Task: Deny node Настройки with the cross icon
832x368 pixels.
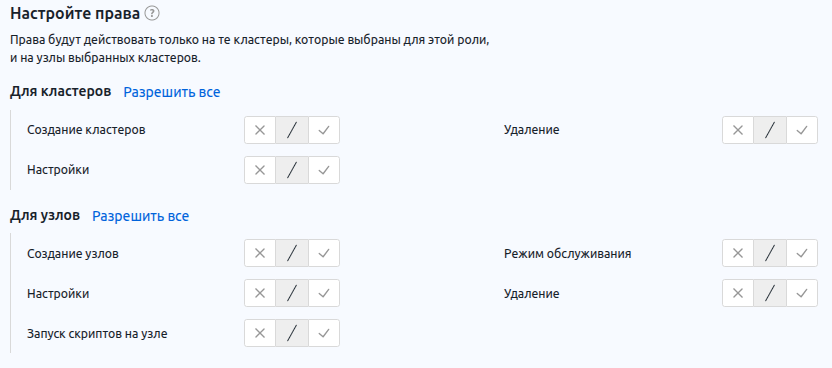Action: tap(260, 293)
